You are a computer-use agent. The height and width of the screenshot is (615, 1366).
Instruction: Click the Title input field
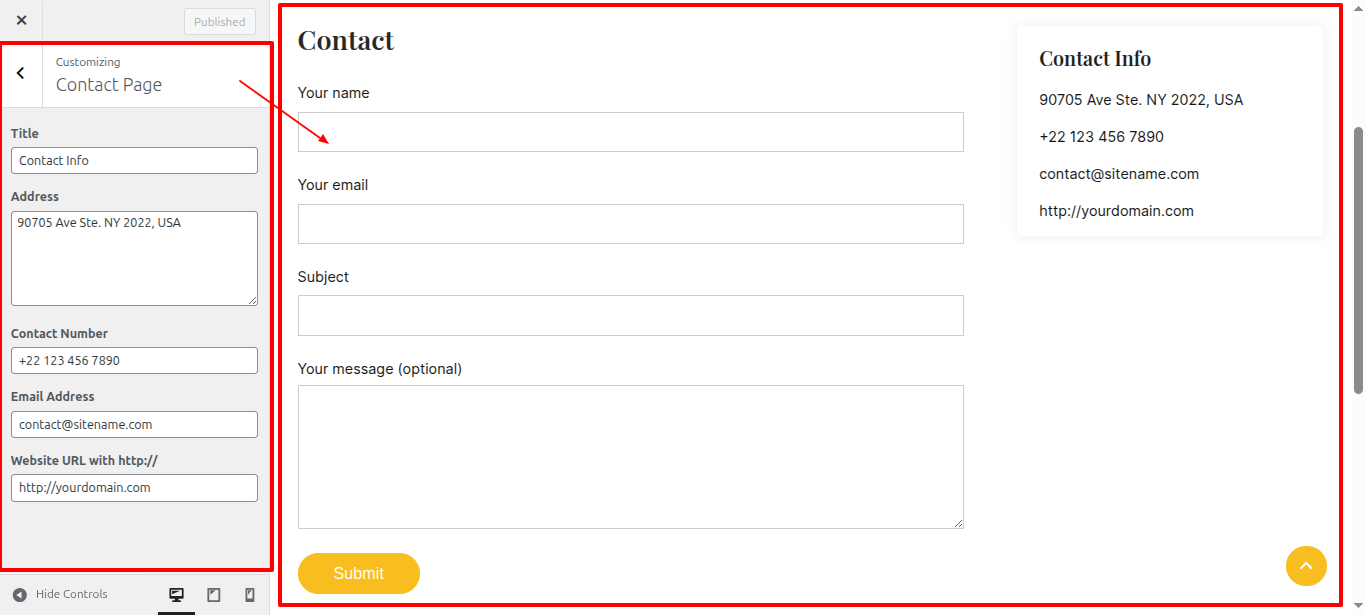tap(134, 160)
